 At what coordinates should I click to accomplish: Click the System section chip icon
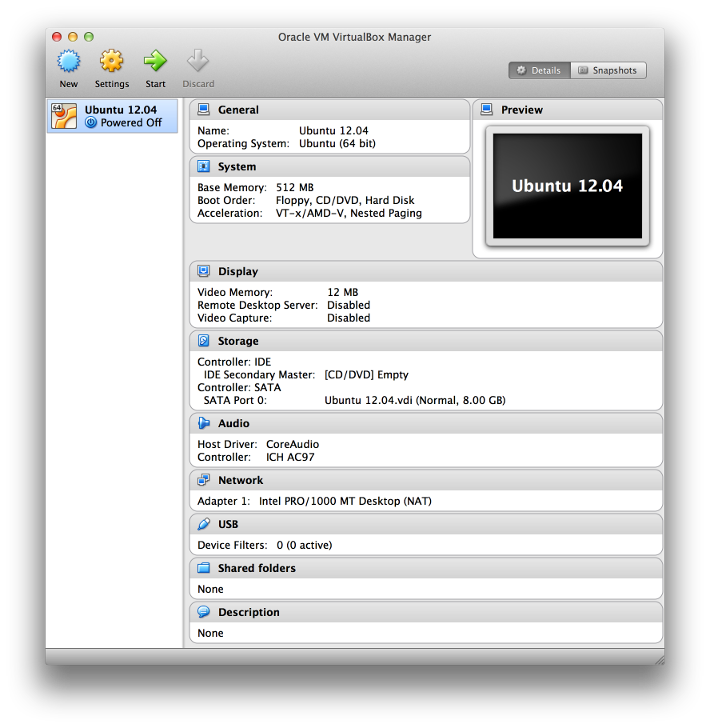click(203, 166)
